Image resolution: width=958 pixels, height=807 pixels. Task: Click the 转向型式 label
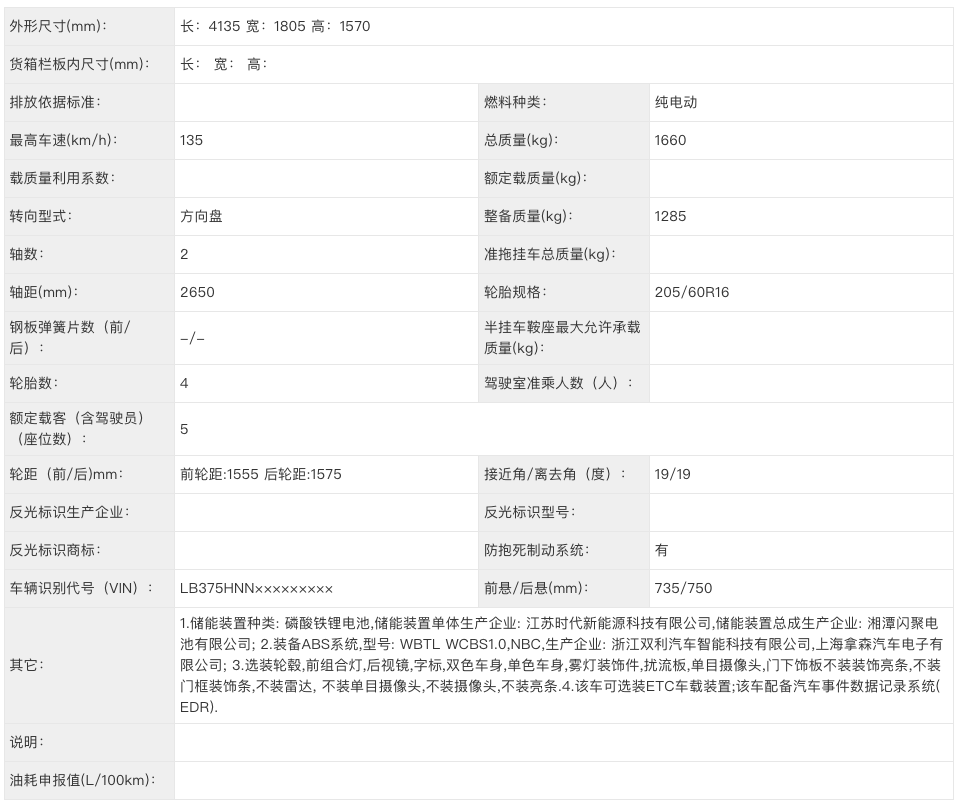(x=41, y=216)
